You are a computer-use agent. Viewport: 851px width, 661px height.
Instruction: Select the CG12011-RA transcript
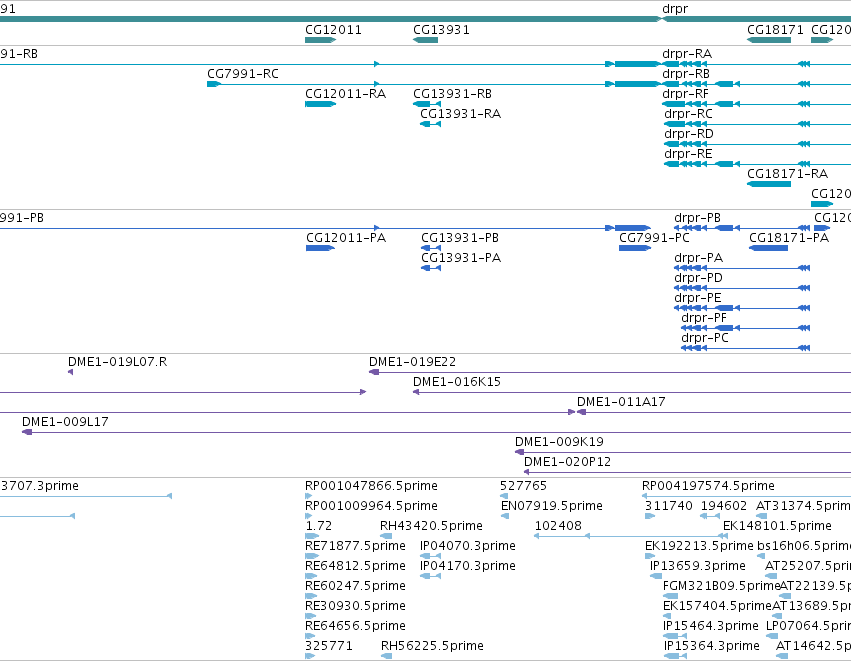pos(320,104)
